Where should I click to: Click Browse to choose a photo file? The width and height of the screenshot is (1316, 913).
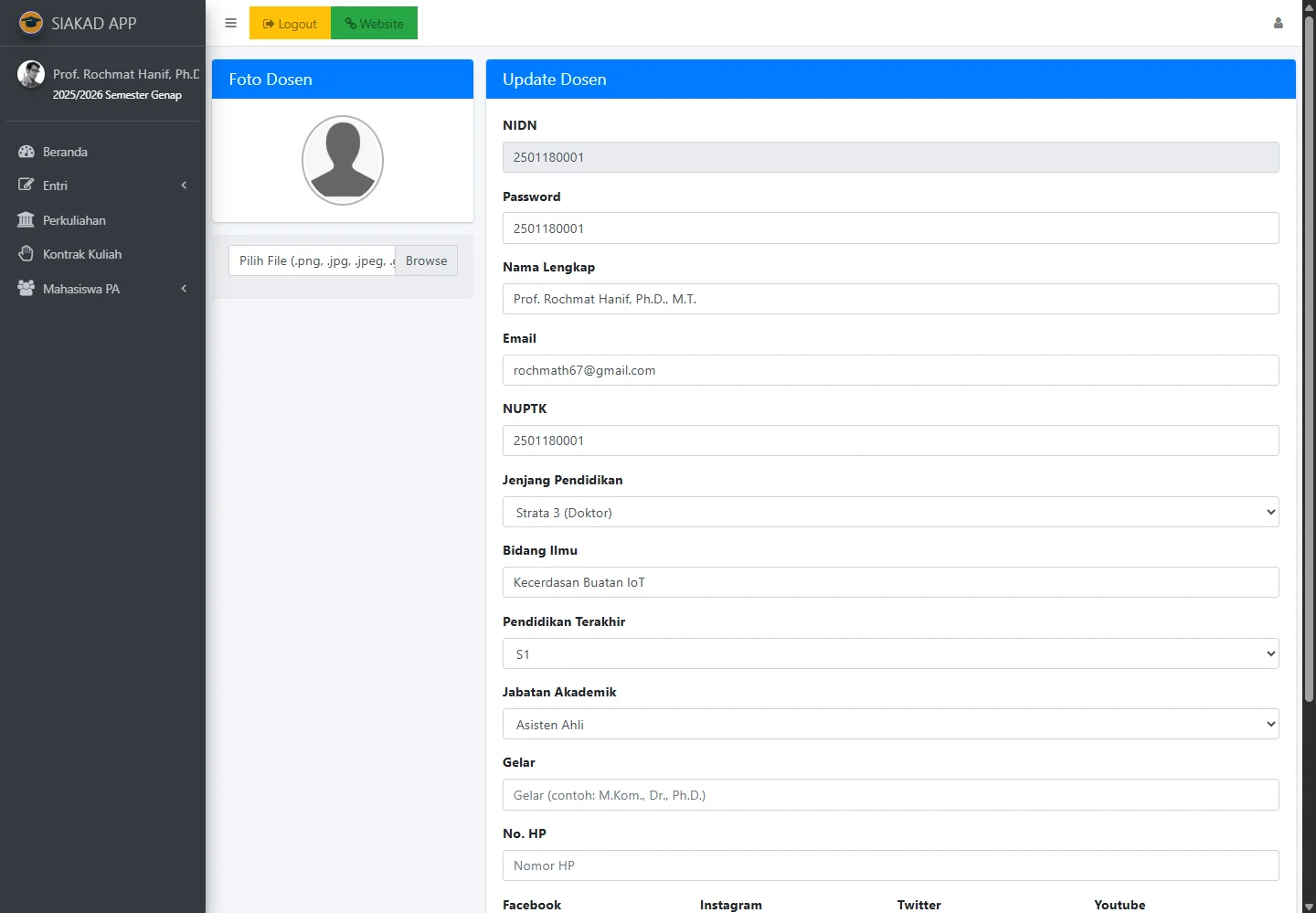[426, 260]
